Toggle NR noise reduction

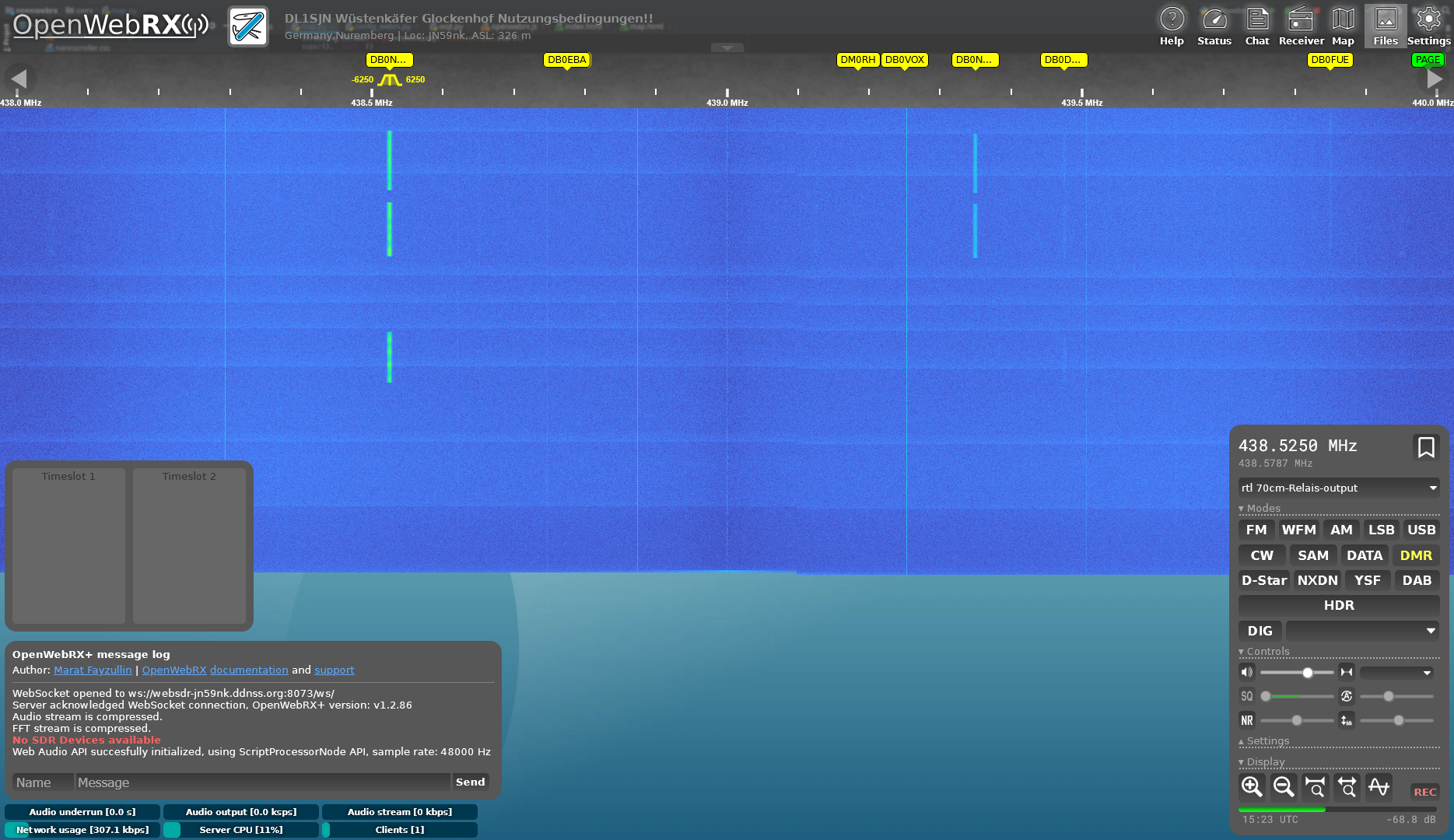[1247, 720]
